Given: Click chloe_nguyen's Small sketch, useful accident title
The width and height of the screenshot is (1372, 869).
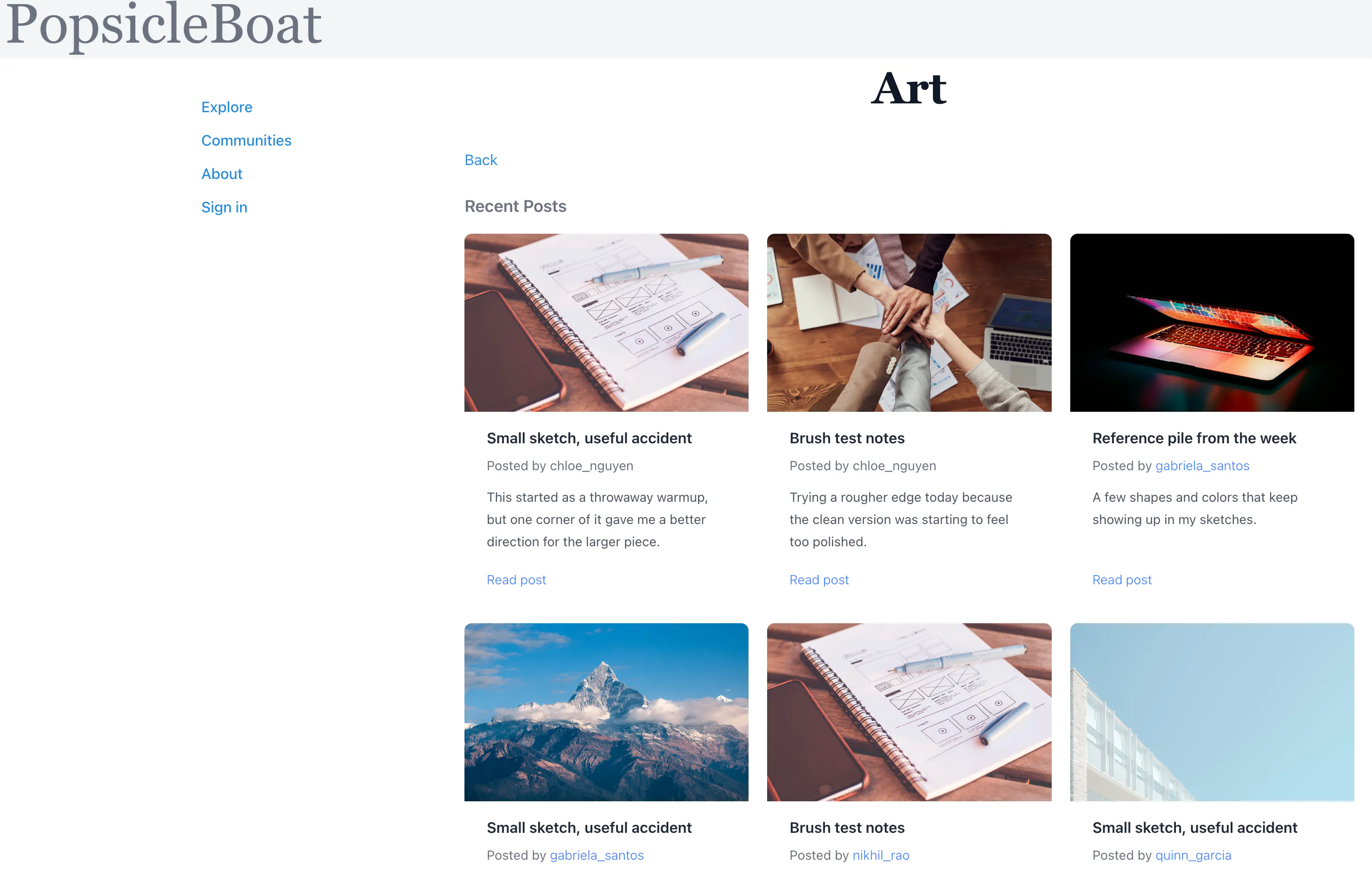Looking at the screenshot, I should click(589, 438).
